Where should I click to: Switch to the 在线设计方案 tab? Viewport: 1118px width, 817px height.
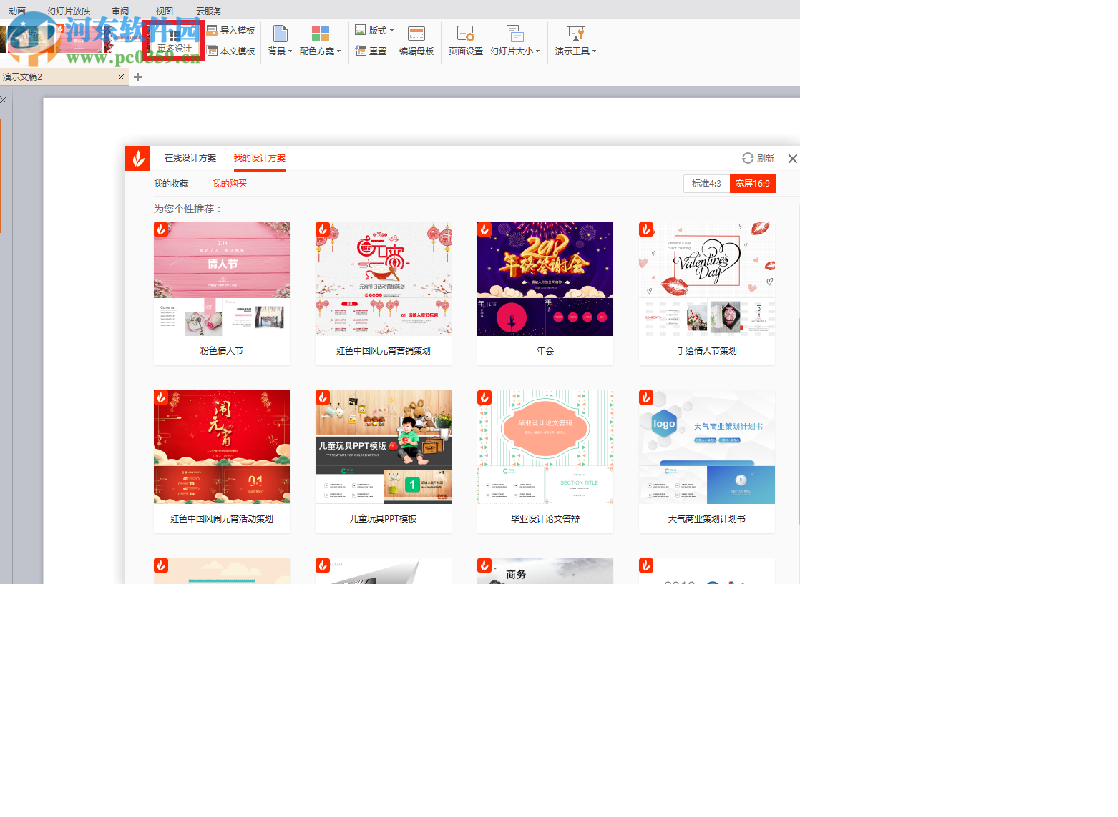coord(188,158)
